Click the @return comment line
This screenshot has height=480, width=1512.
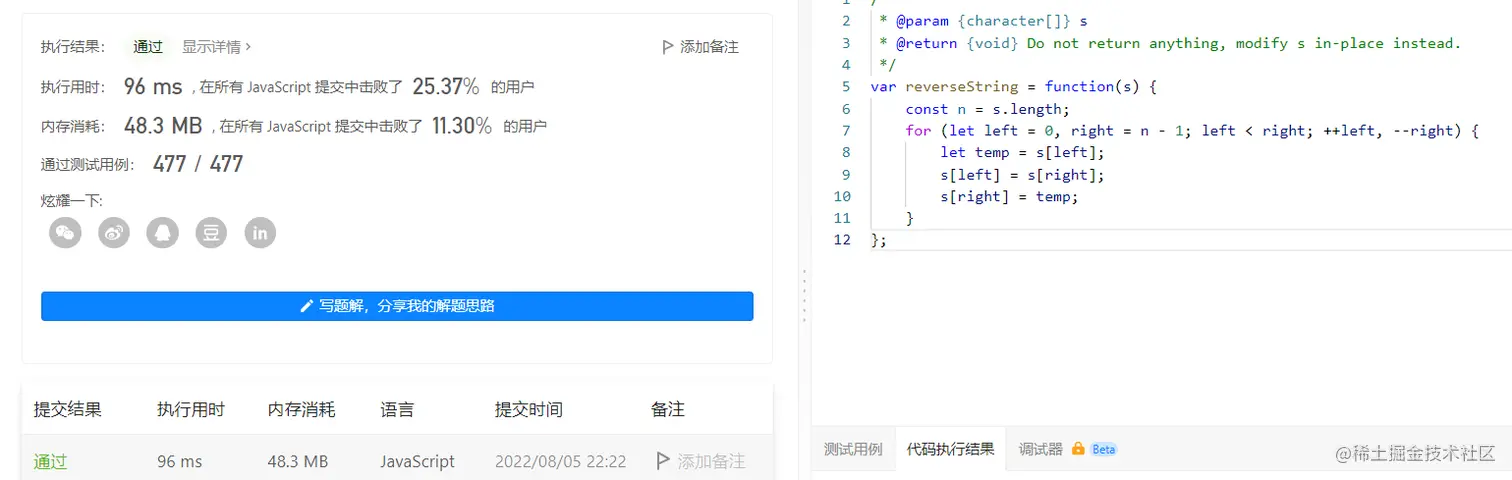[x=1170, y=42]
